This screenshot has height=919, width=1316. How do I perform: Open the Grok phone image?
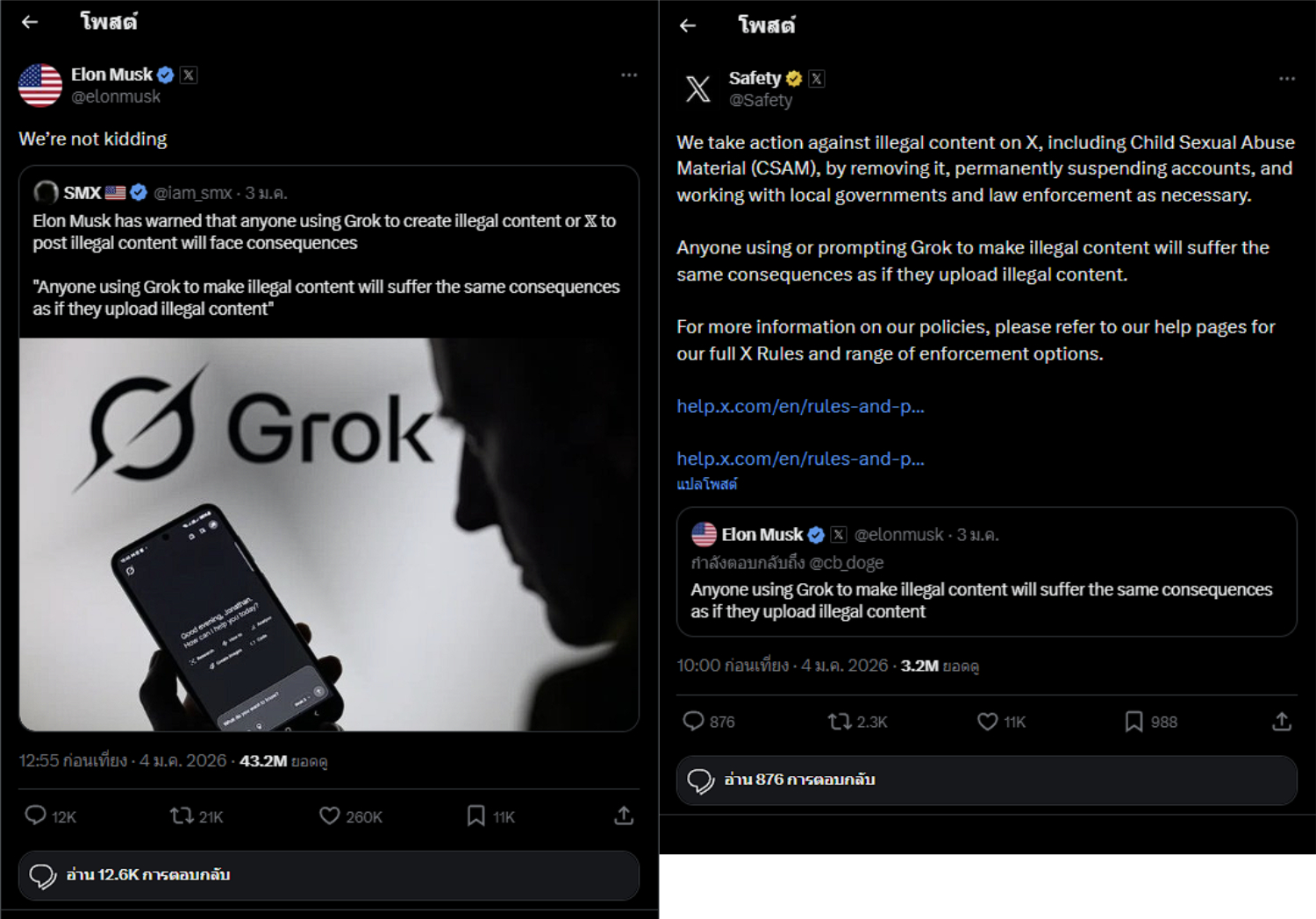pos(329,534)
